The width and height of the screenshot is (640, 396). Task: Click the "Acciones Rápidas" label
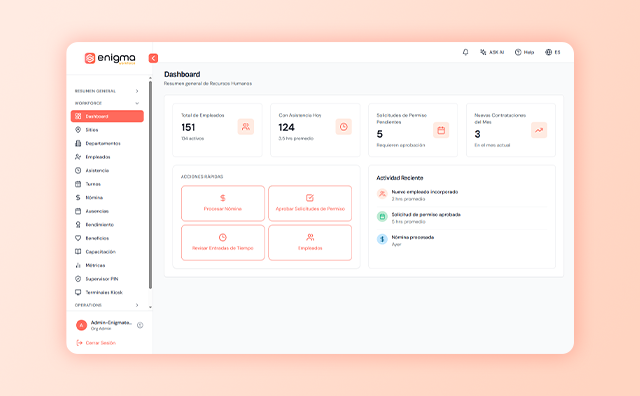point(202,177)
